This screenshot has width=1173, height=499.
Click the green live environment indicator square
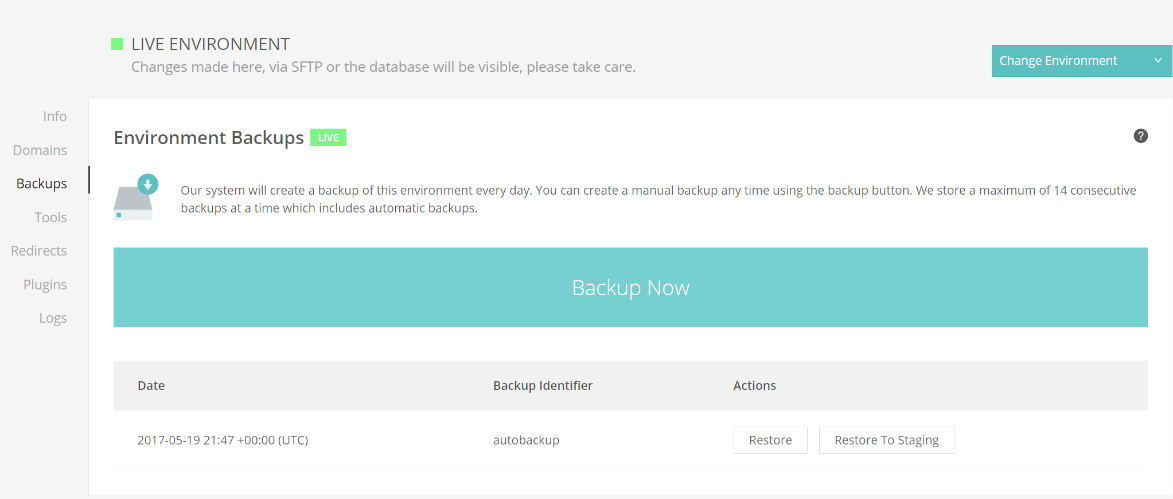(x=117, y=44)
